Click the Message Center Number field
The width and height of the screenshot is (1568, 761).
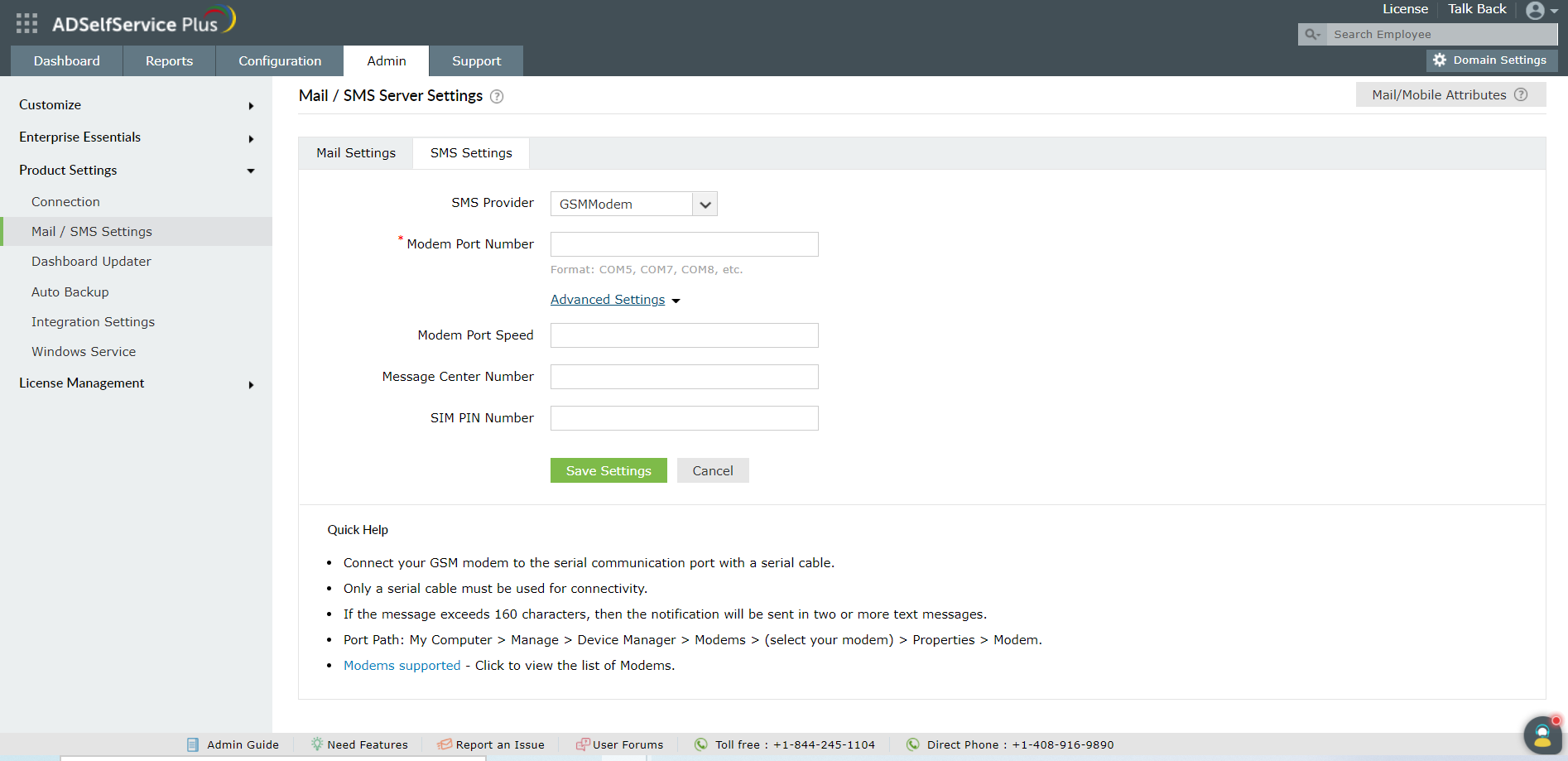point(685,377)
